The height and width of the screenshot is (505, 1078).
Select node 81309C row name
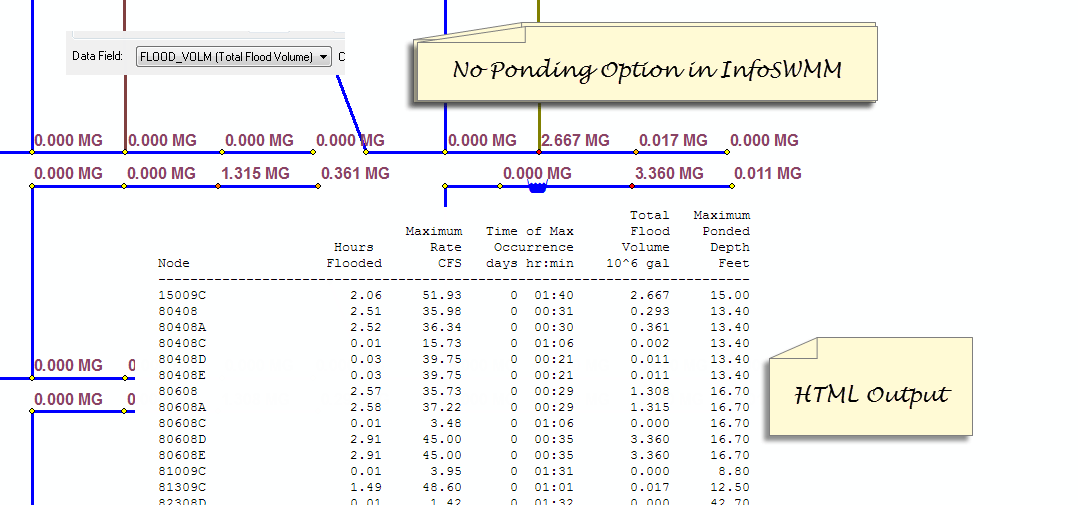[182, 487]
